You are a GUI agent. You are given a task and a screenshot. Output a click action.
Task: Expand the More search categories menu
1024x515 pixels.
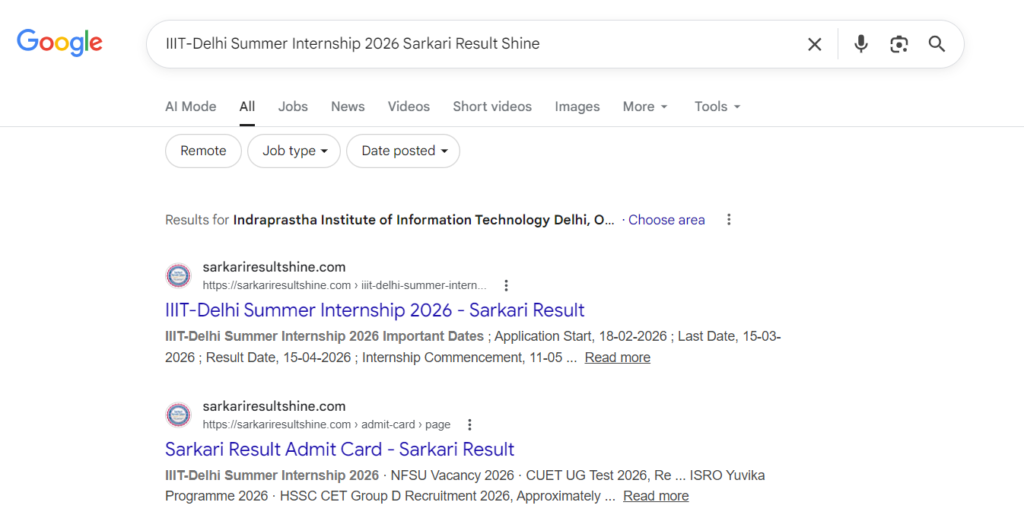tap(645, 106)
